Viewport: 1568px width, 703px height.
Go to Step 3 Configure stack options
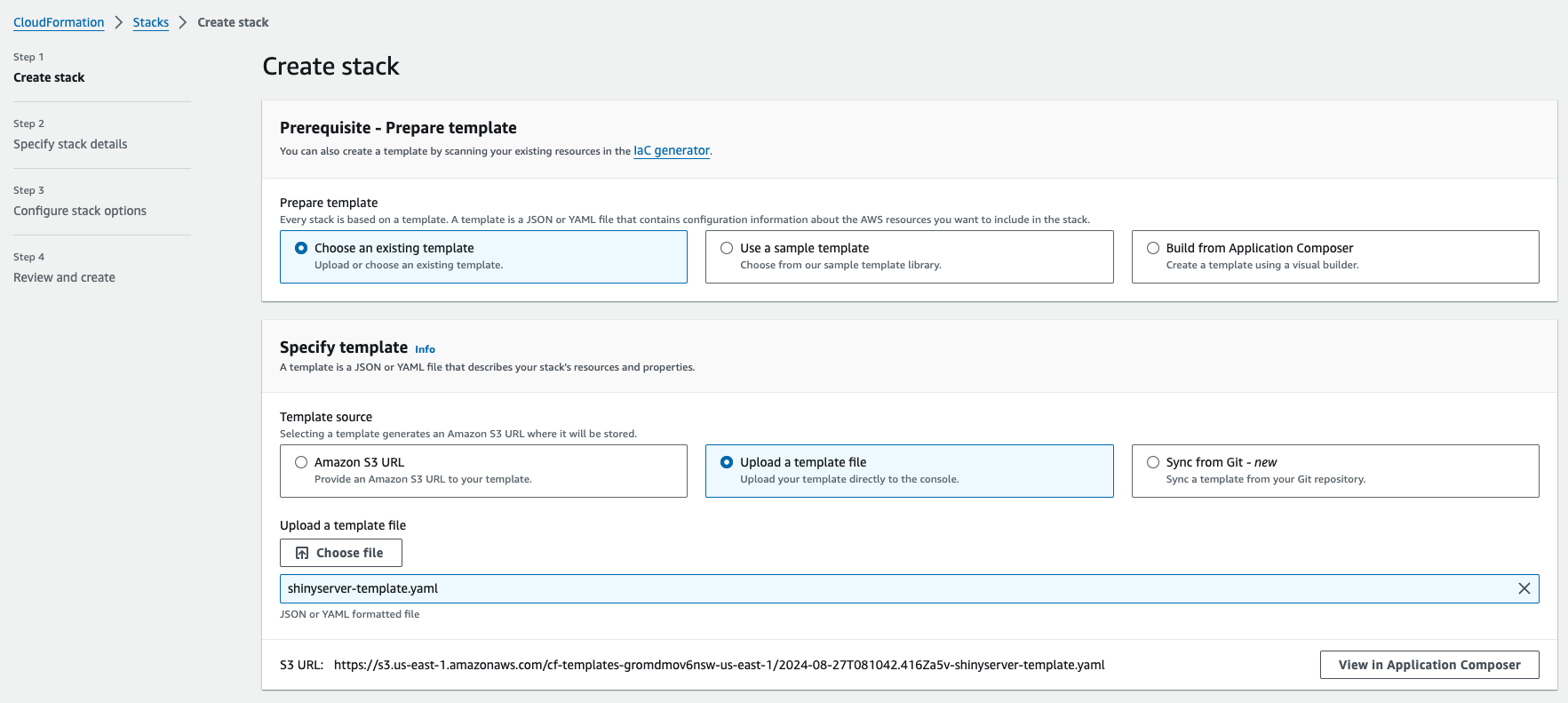pyautogui.click(x=80, y=211)
